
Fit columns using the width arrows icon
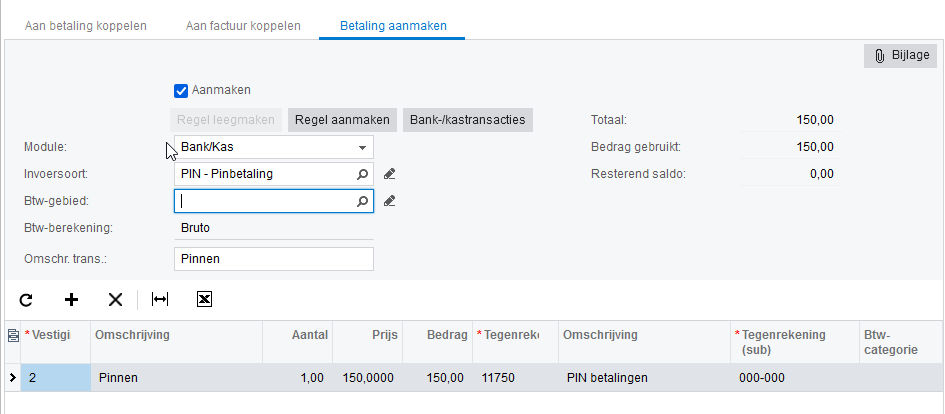click(x=160, y=299)
